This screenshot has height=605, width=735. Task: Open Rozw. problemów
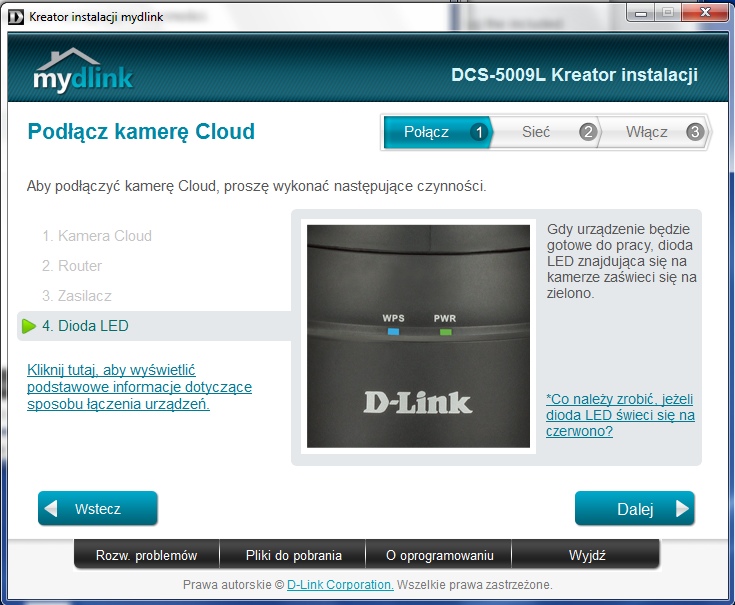(x=146, y=555)
